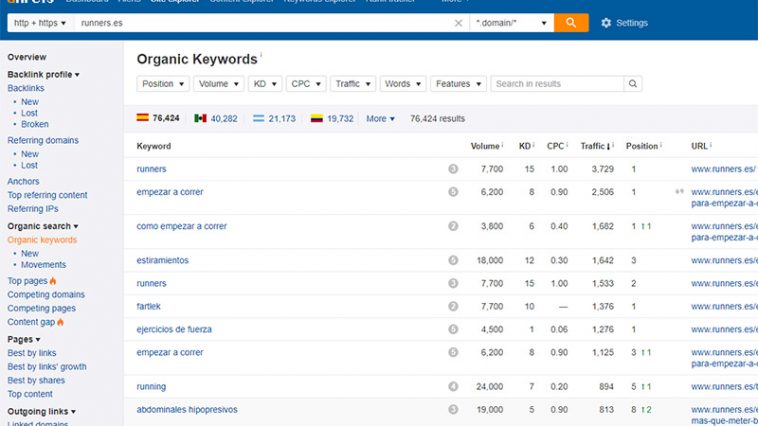Open Anchors in the sidebar
The image size is (758, 426).
coord(23,181)
